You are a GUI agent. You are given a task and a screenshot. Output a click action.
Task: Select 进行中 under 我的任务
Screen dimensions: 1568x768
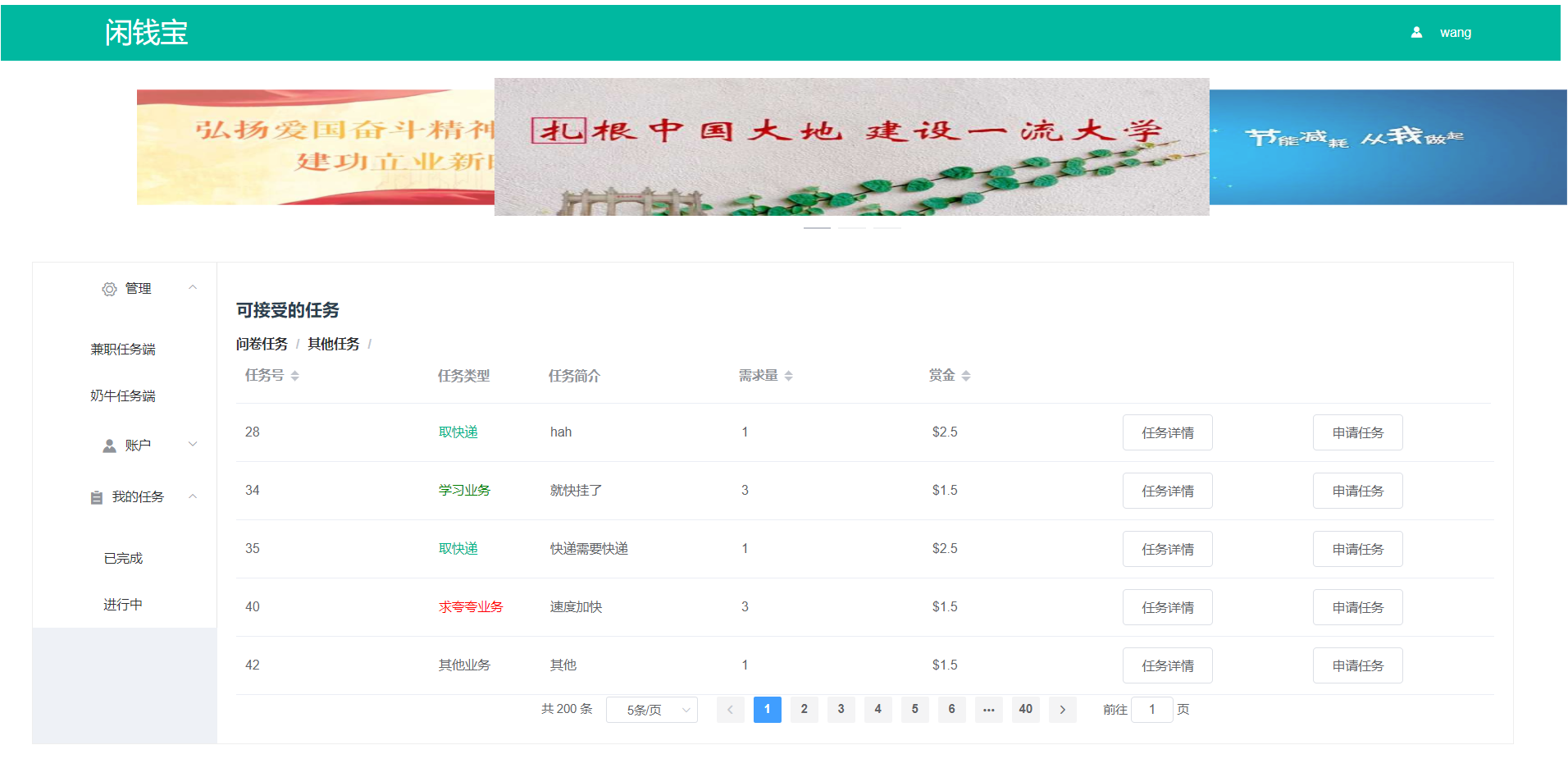123,605
